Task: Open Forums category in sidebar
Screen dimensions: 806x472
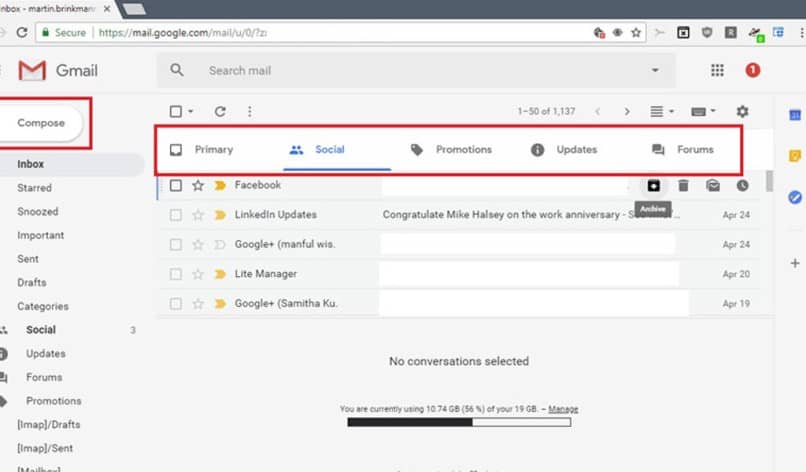Action: (44, 377)
